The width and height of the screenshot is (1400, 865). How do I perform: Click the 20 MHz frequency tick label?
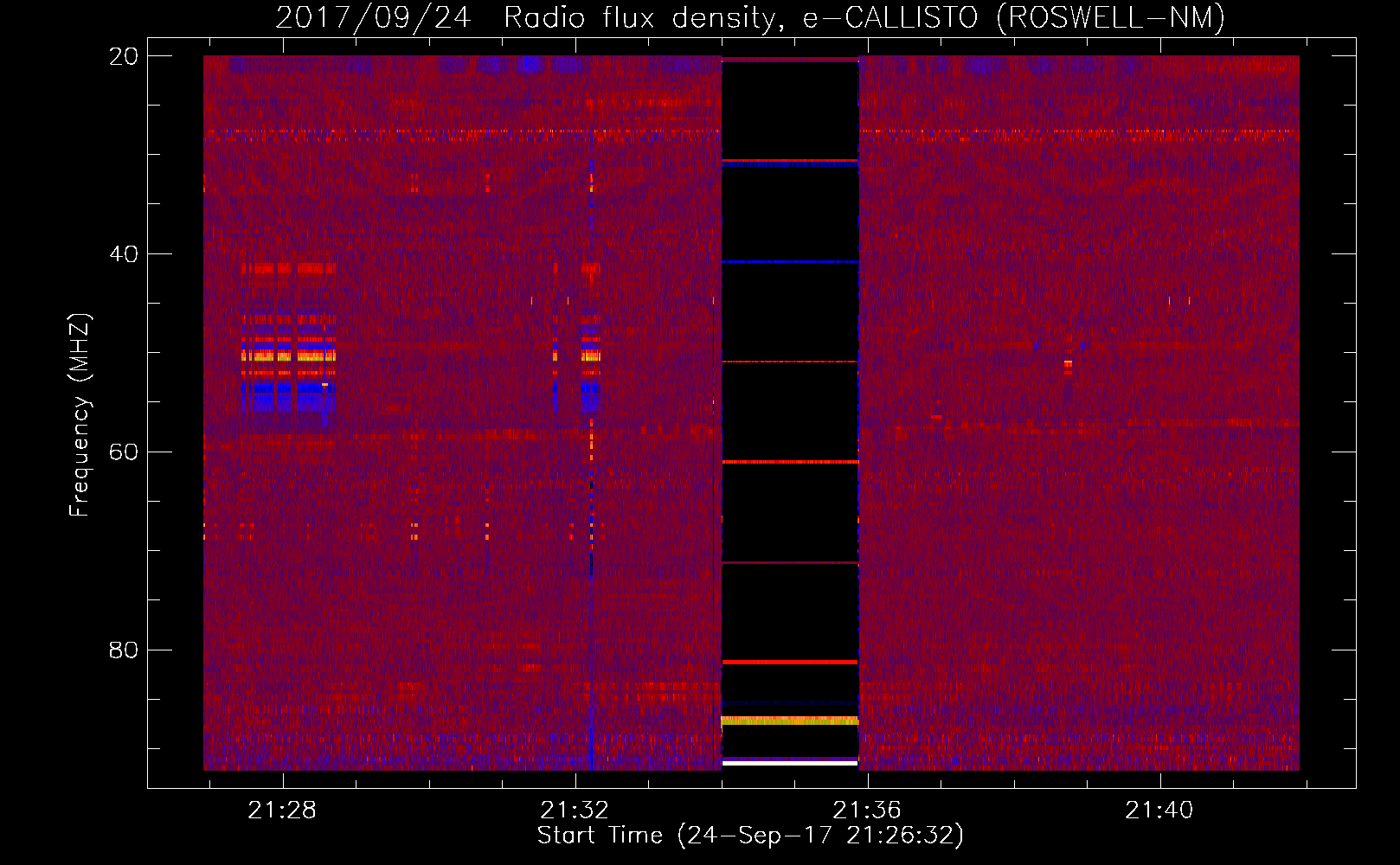[x=124, y=56]
